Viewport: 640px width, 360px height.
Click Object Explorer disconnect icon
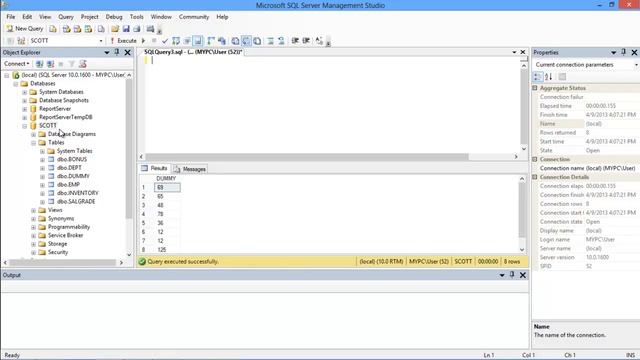click(x=50, y=64)
